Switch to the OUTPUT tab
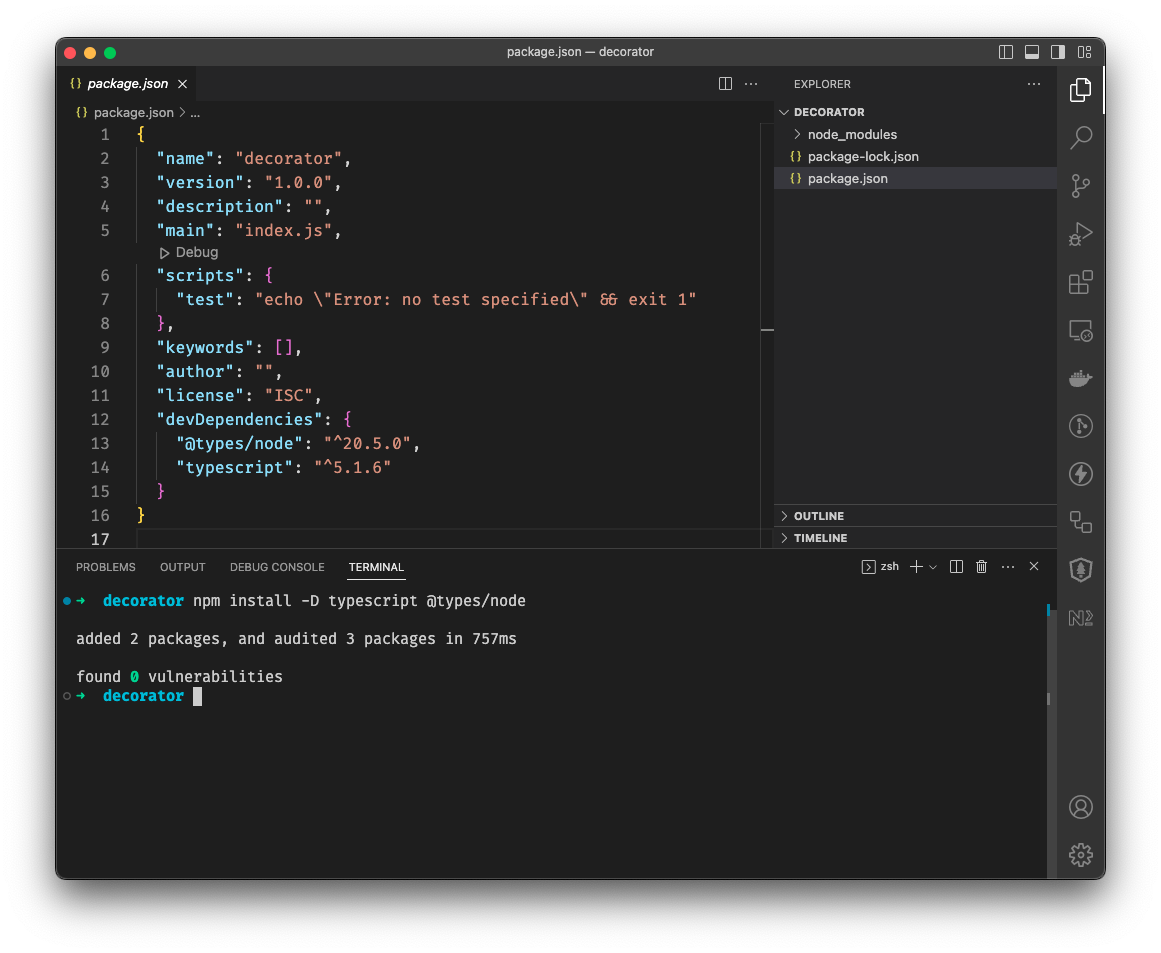Image resolution: width=1161 pixels, height=953 pixels. (x=182, y=566)
